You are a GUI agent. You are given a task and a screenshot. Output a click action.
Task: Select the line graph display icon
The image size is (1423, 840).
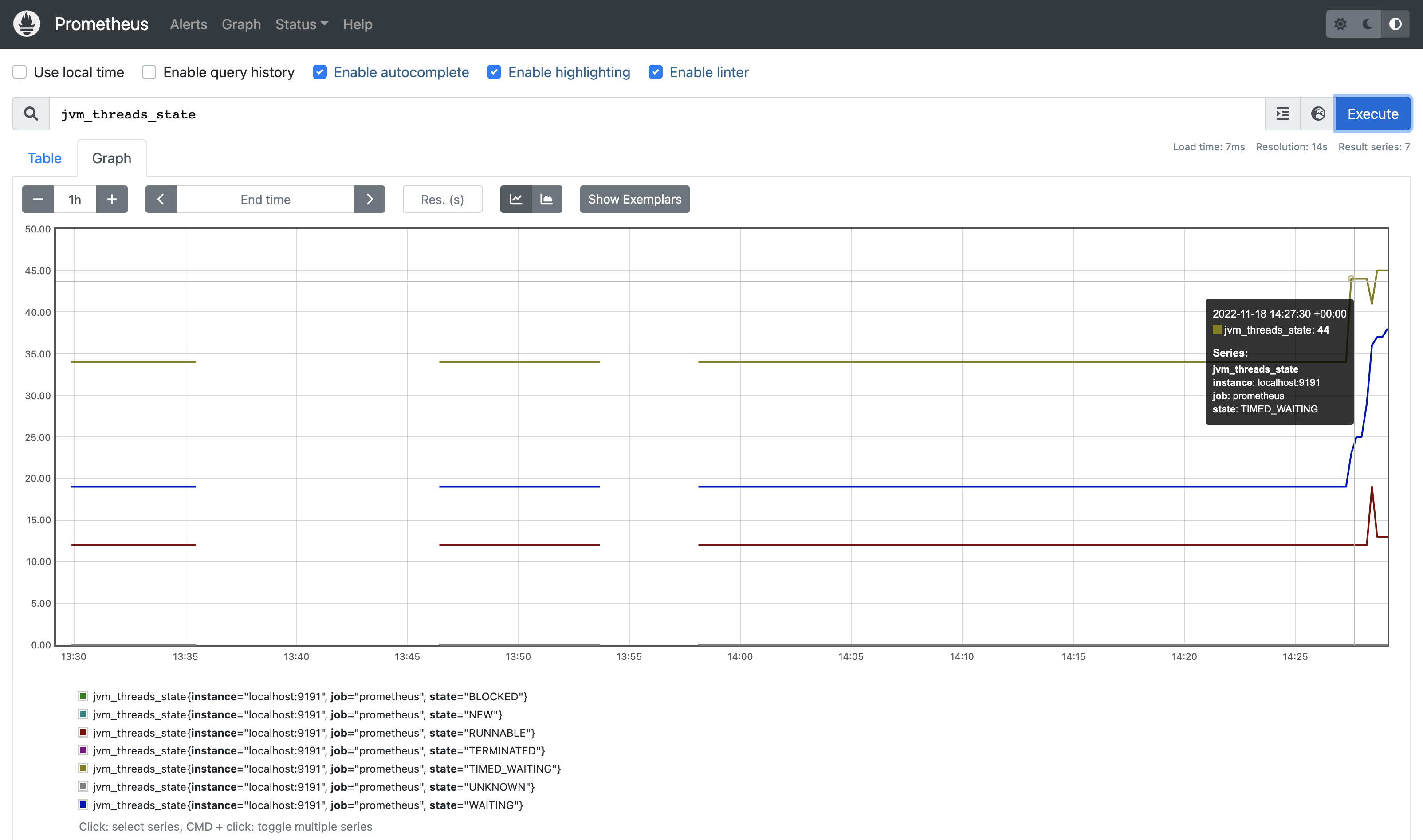515,199
